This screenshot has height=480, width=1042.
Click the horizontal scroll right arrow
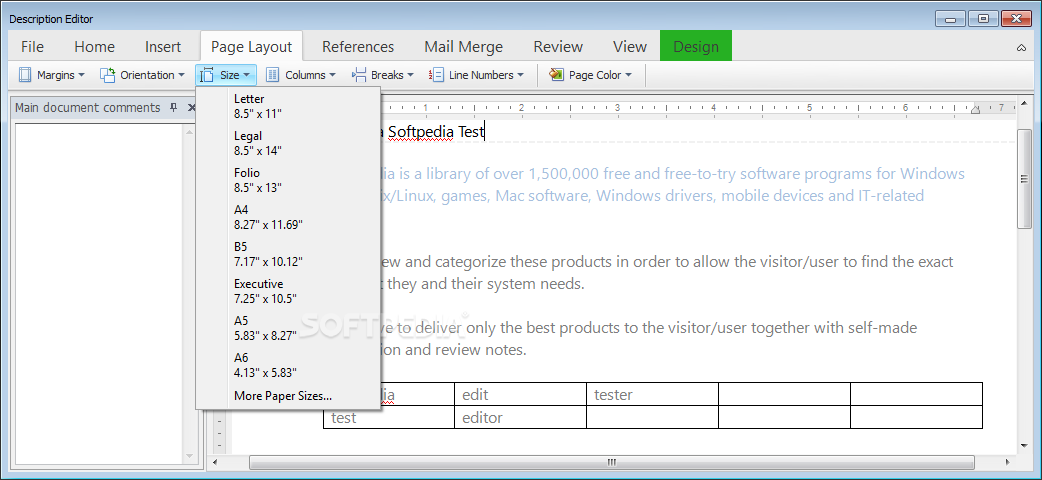tap(1009, 462)
